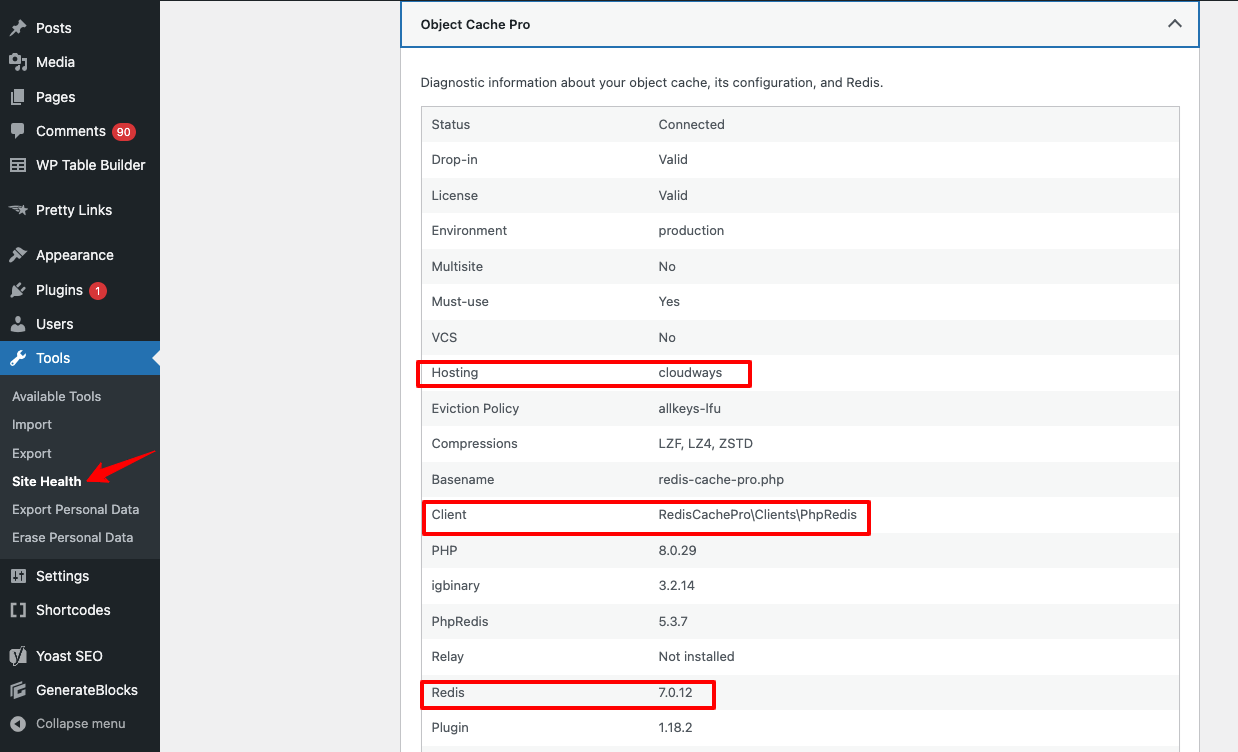Click the Object Cache Pro section heading

coord(475,24)
